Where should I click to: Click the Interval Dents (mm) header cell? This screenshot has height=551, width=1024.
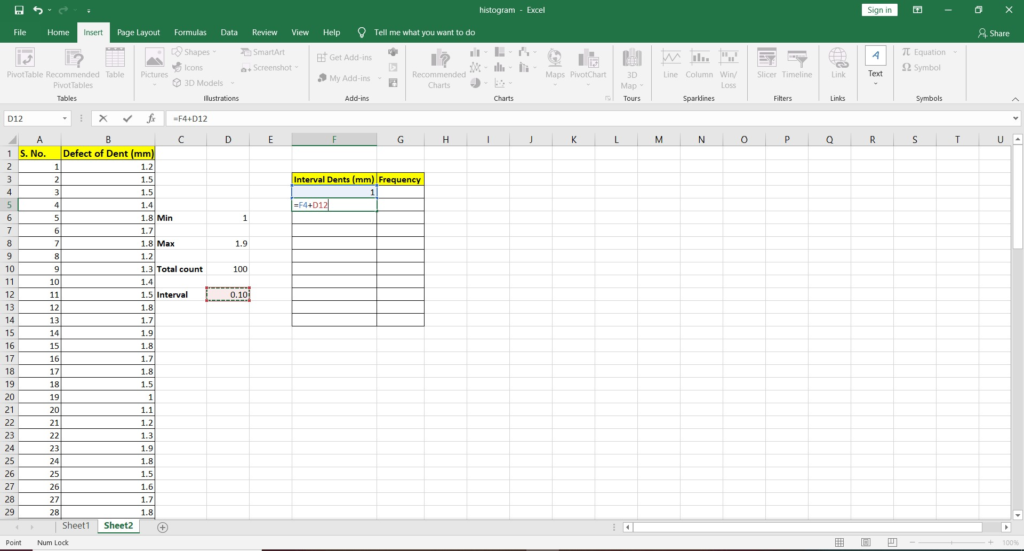tap(334, 179)
